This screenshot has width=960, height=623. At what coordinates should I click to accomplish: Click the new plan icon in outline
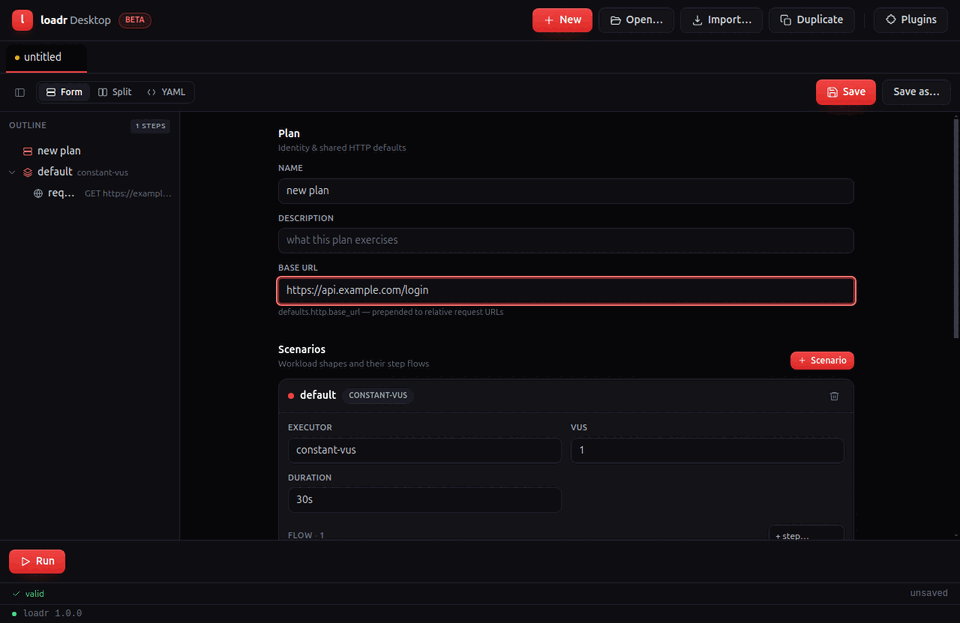click(28, 151)
